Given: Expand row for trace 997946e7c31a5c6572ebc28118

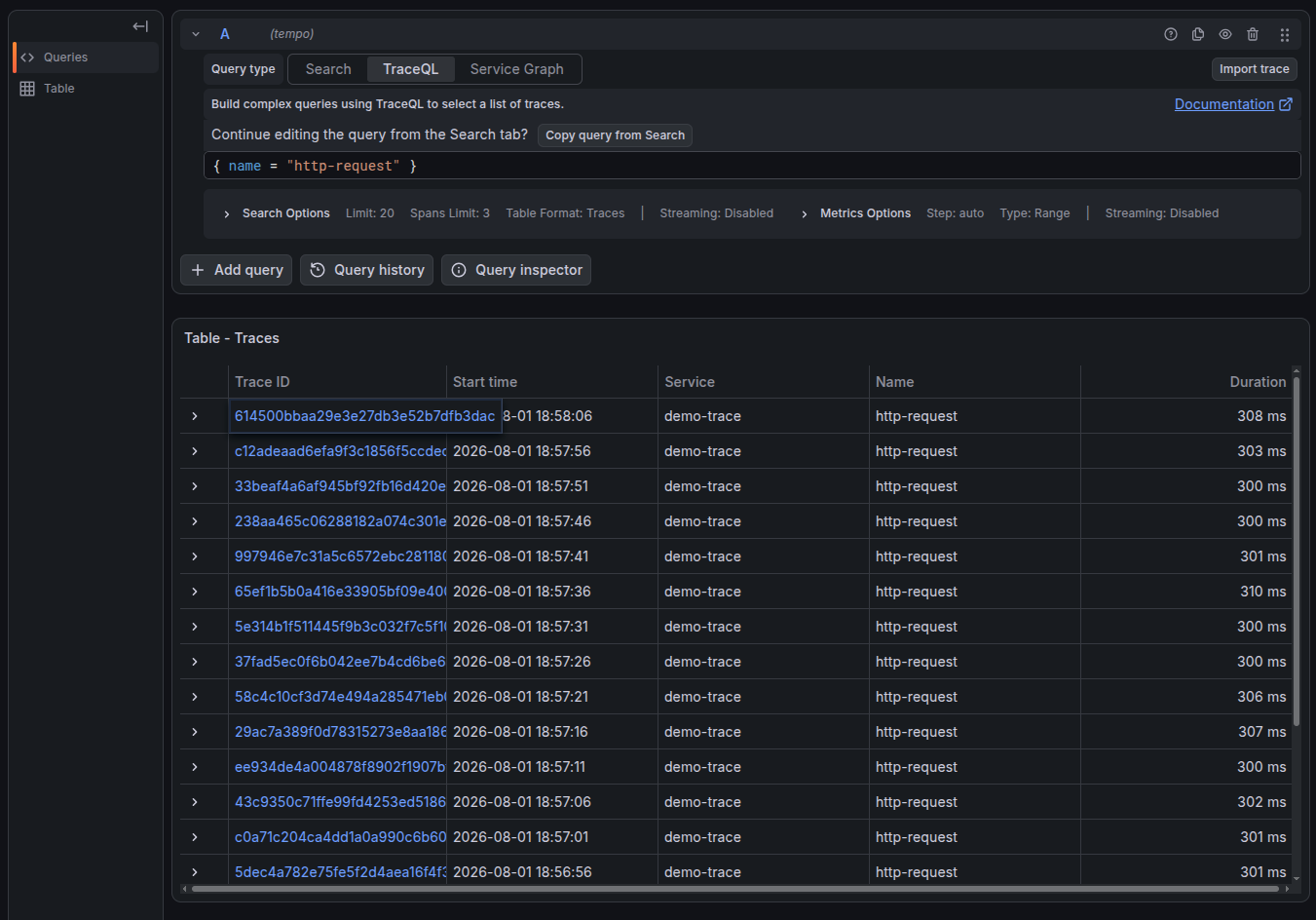Looking at the screenshot, I should point(195,556).
